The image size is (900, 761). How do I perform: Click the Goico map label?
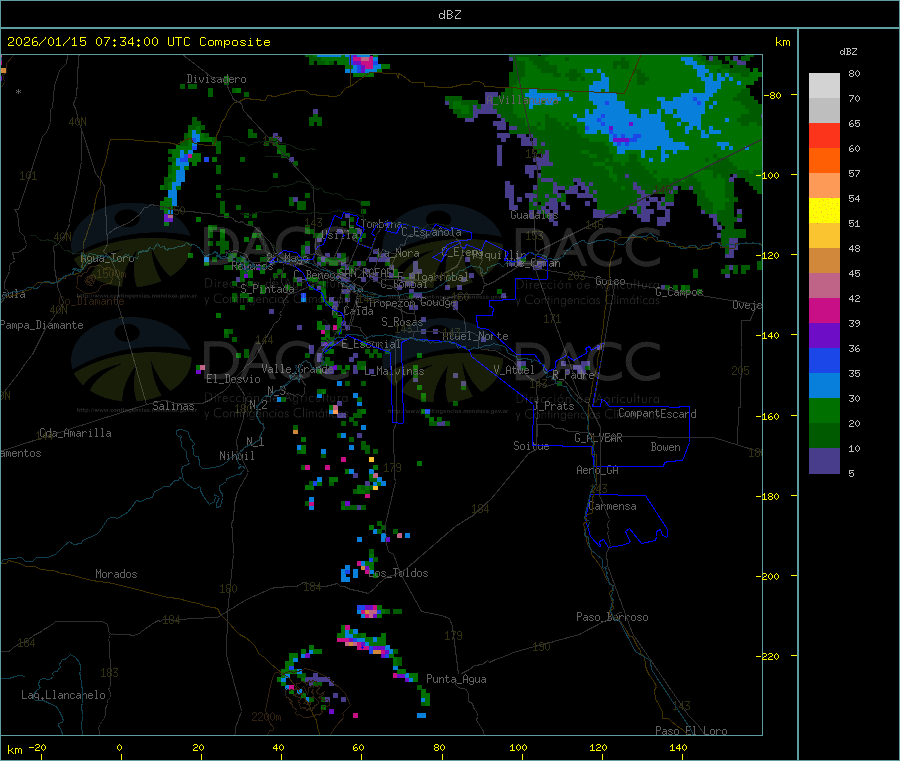610,281
